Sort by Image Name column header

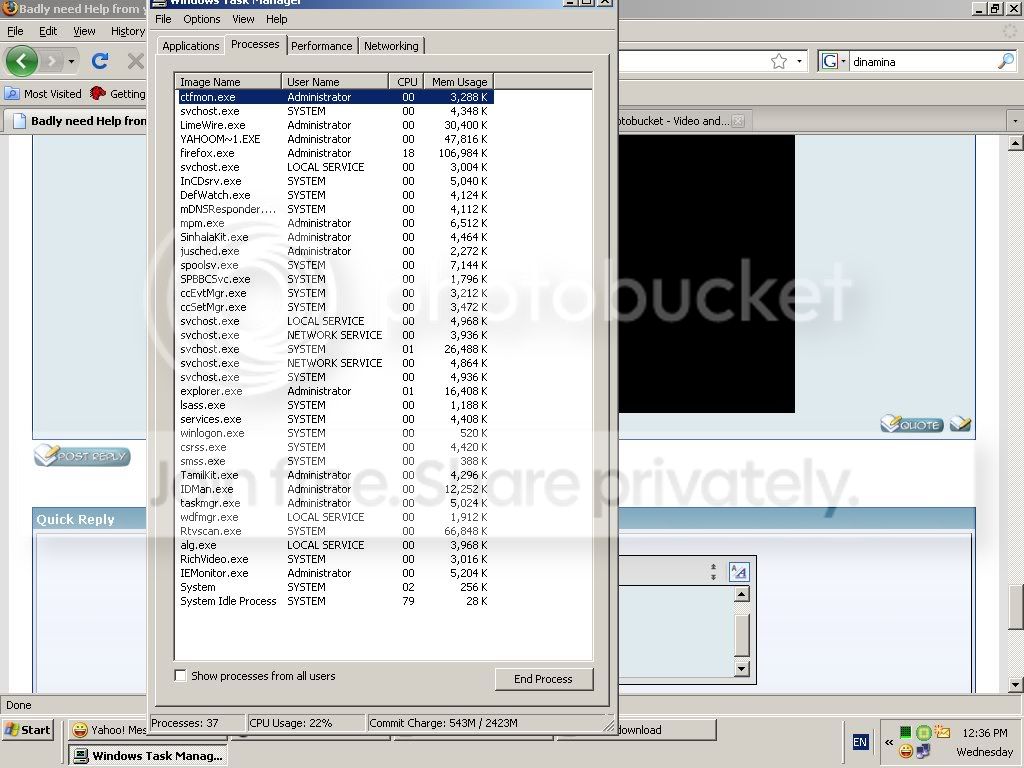pyautogui.click(x=228, y=82)
